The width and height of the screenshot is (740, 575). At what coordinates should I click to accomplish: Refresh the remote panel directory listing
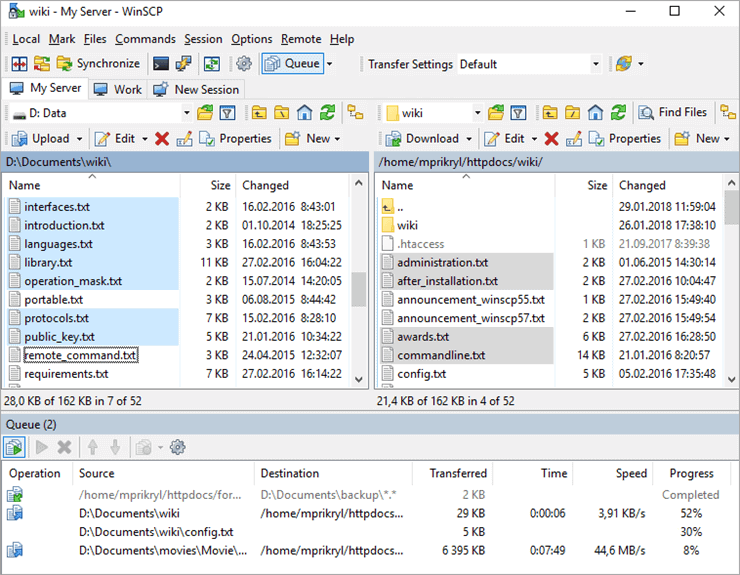pos(619,113)
